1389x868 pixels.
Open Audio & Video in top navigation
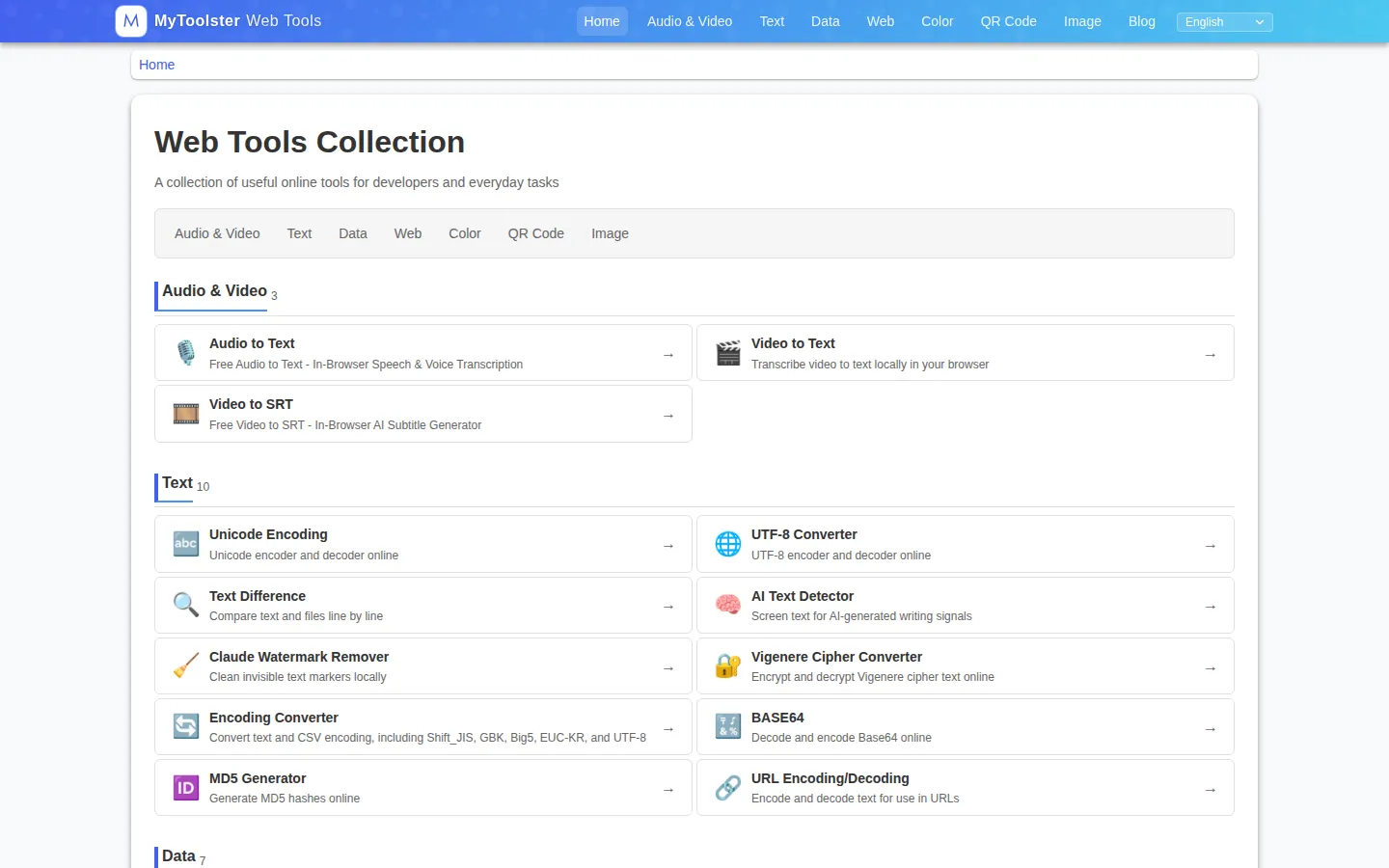pyautogui.click(x=690, y=21)
